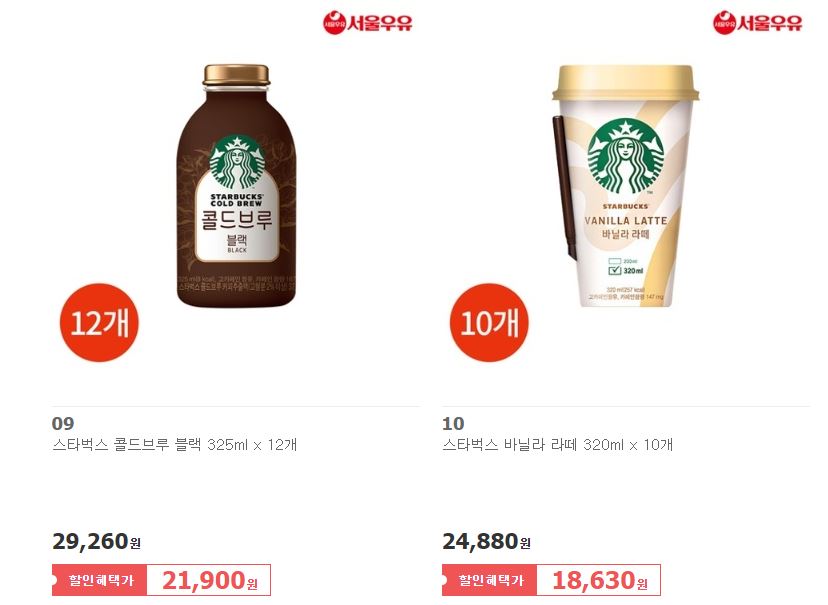Click the red 10개 quantity badge
Screen dimensions: 828x605
pyautogui.click(x=489, y=323)
